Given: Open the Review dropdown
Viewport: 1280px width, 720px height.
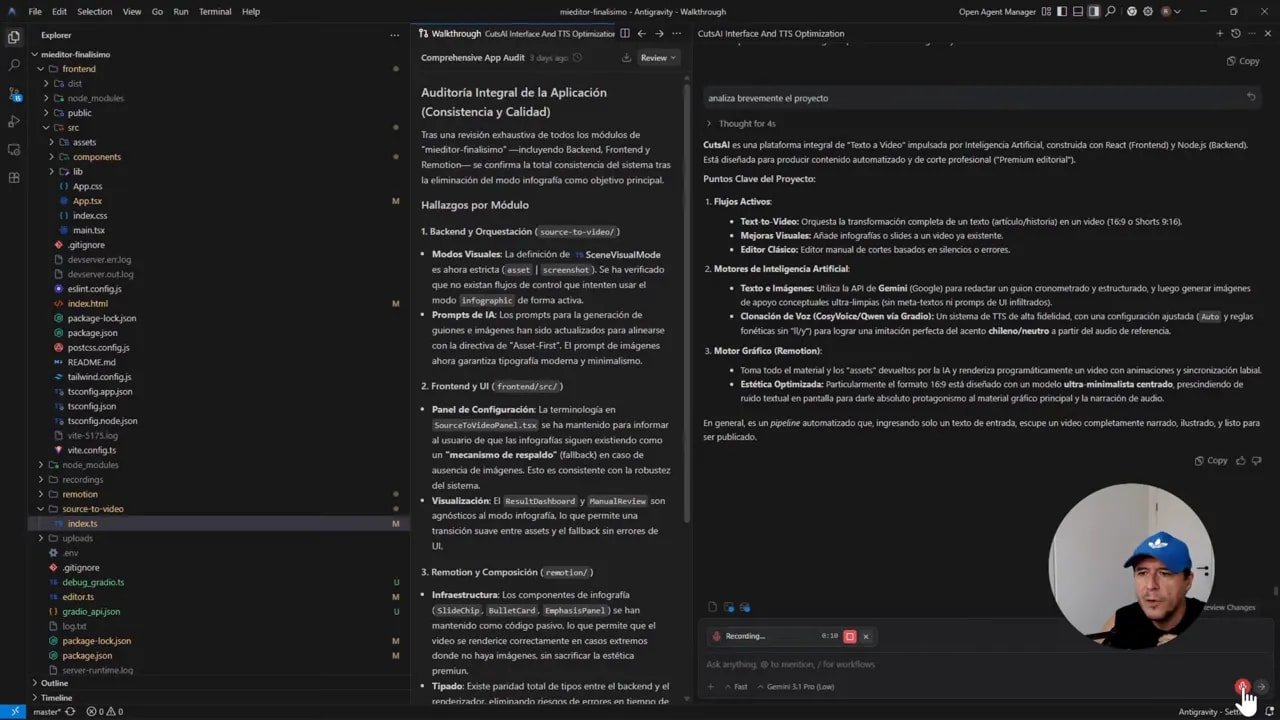Looking at the screenshot, I should click(x=657, y=58).
